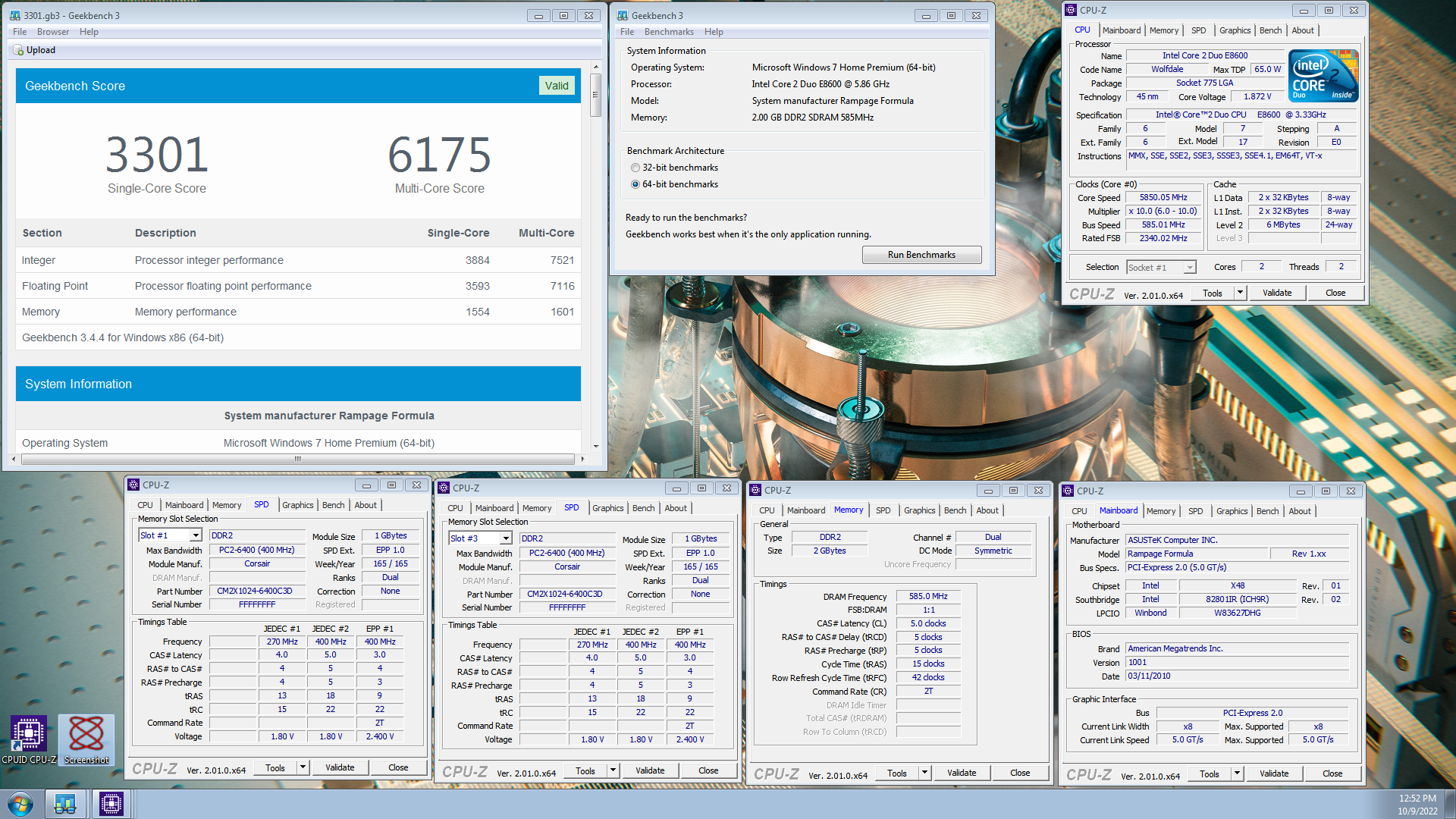Click Close button in top CPU-Z CPU window
The image size is (1456, 819).
(x=1335, y=293)
